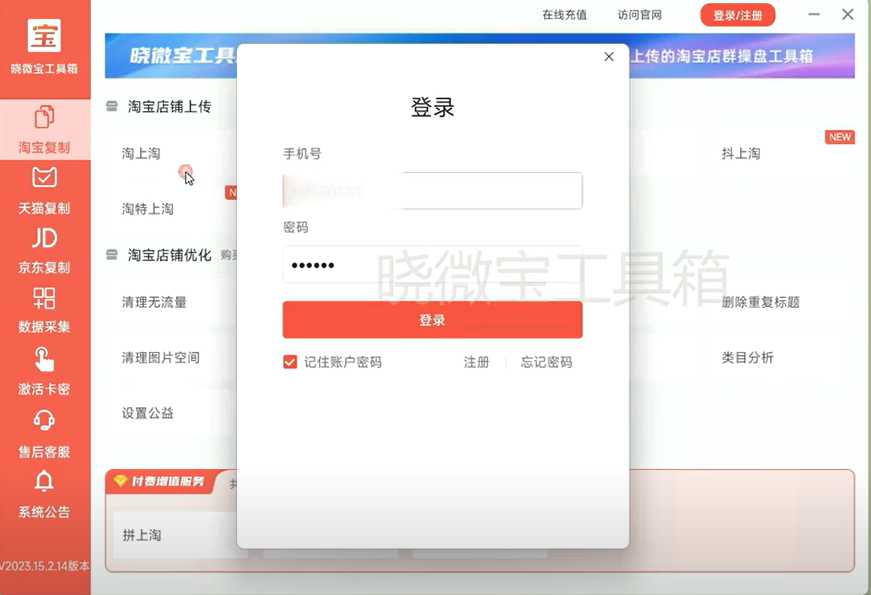The image size is (871, 595).
Task: Click the 注册 link
Action: [476, 362]
